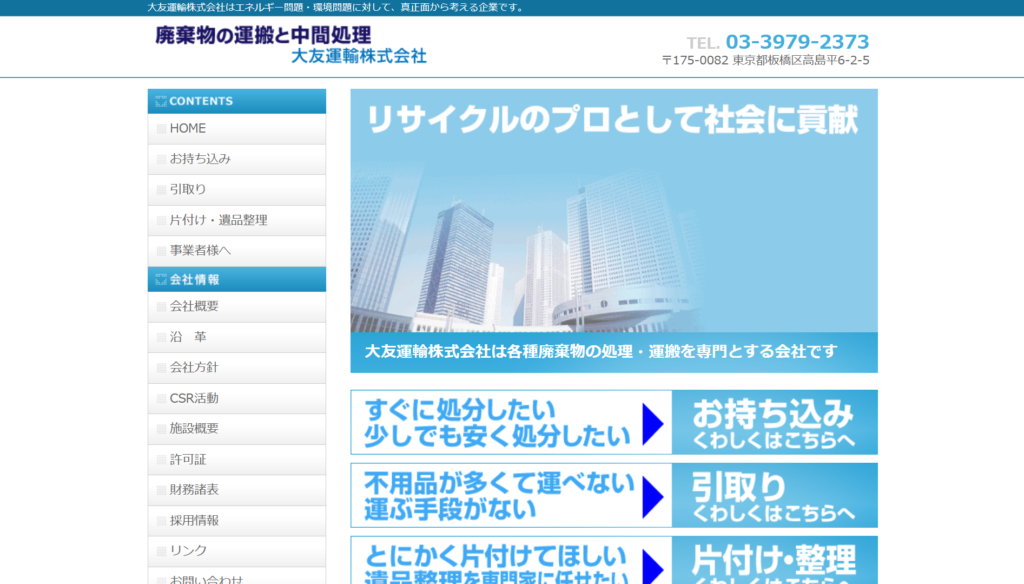Open the 引取り sidebar link

point(188,190)
